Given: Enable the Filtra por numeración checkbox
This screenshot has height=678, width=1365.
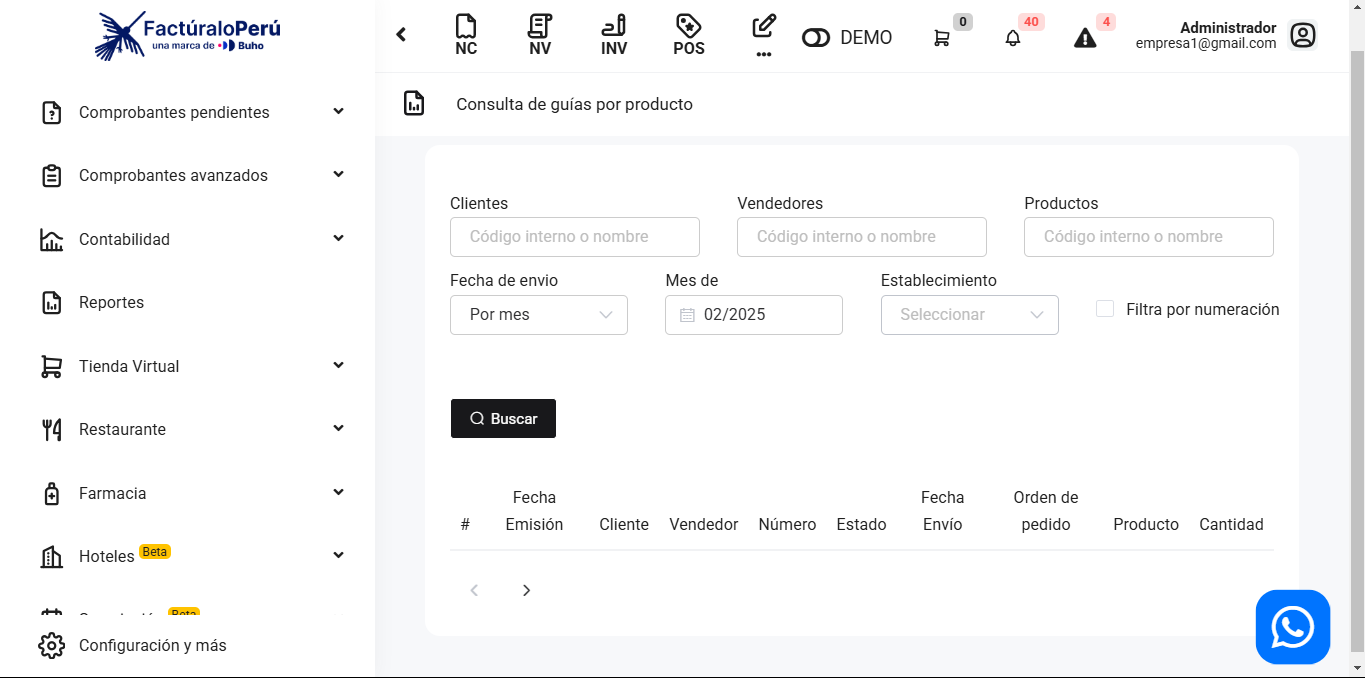Looking at the screenshot, I should 1105,309.
